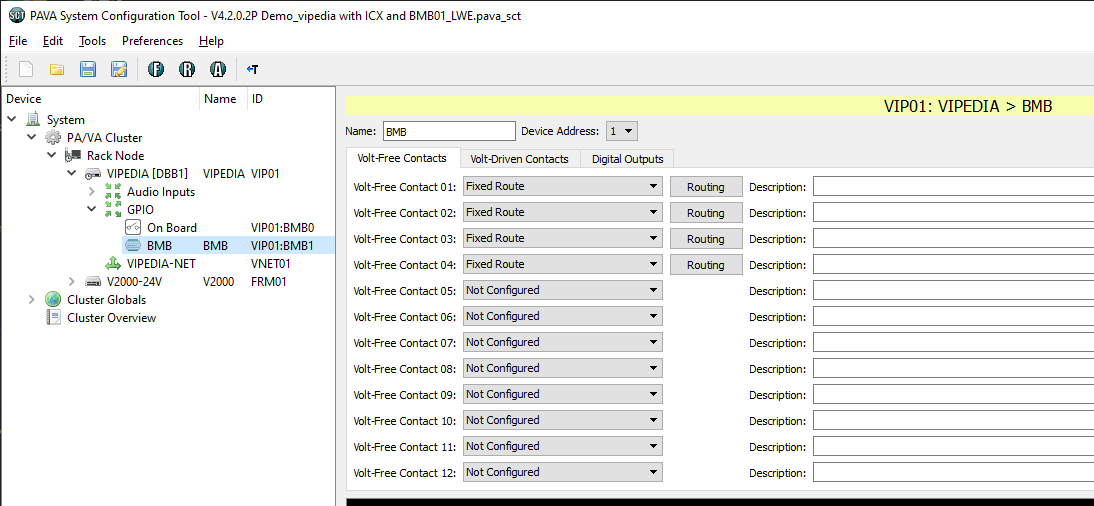
Task: Click the Save As pencil-disk icon
Action: [x=119, y=69]
